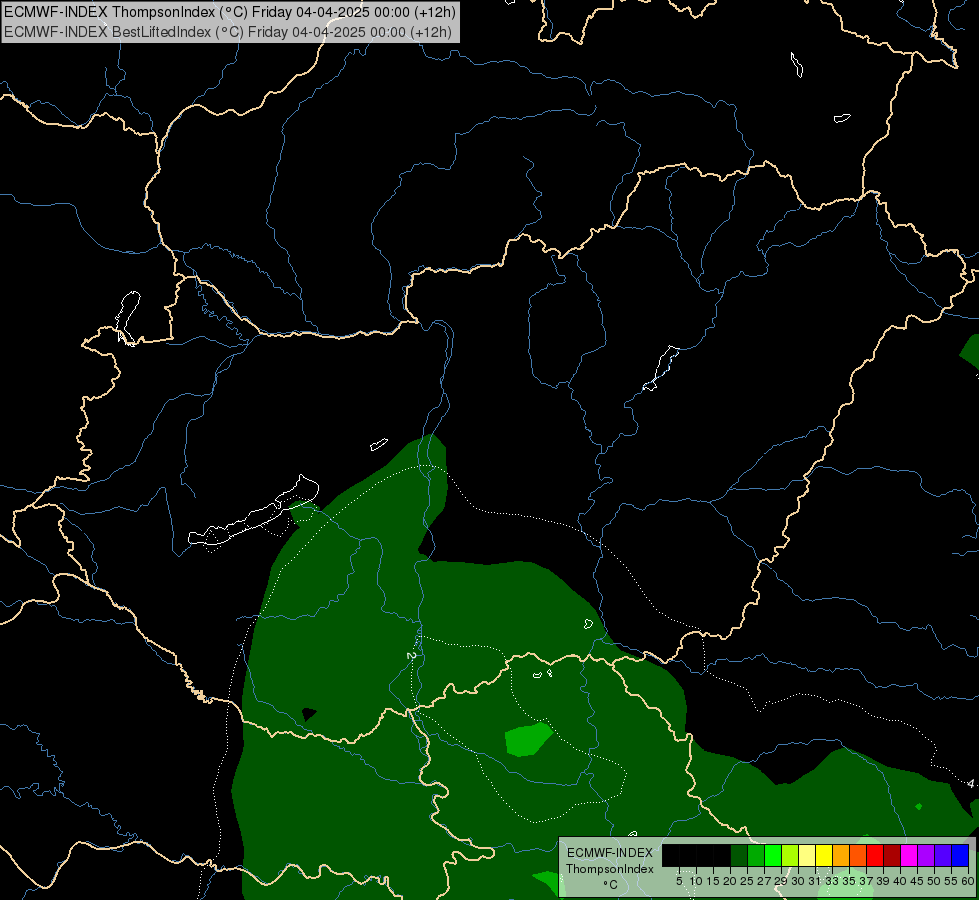Screen dimensions: 979x900
Task: Click the small black hole inside green area
Action: 309,714
